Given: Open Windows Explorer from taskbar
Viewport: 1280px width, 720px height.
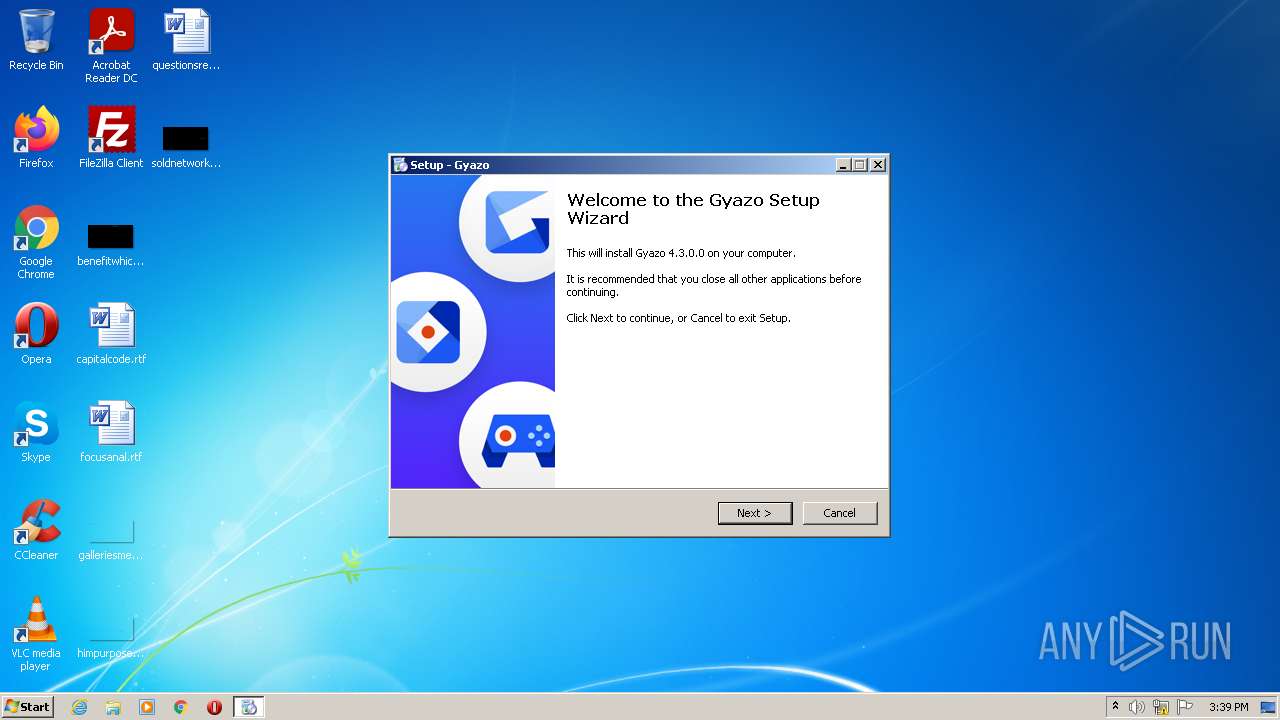Looking at the screenshot, I should [x=113, y=707].
